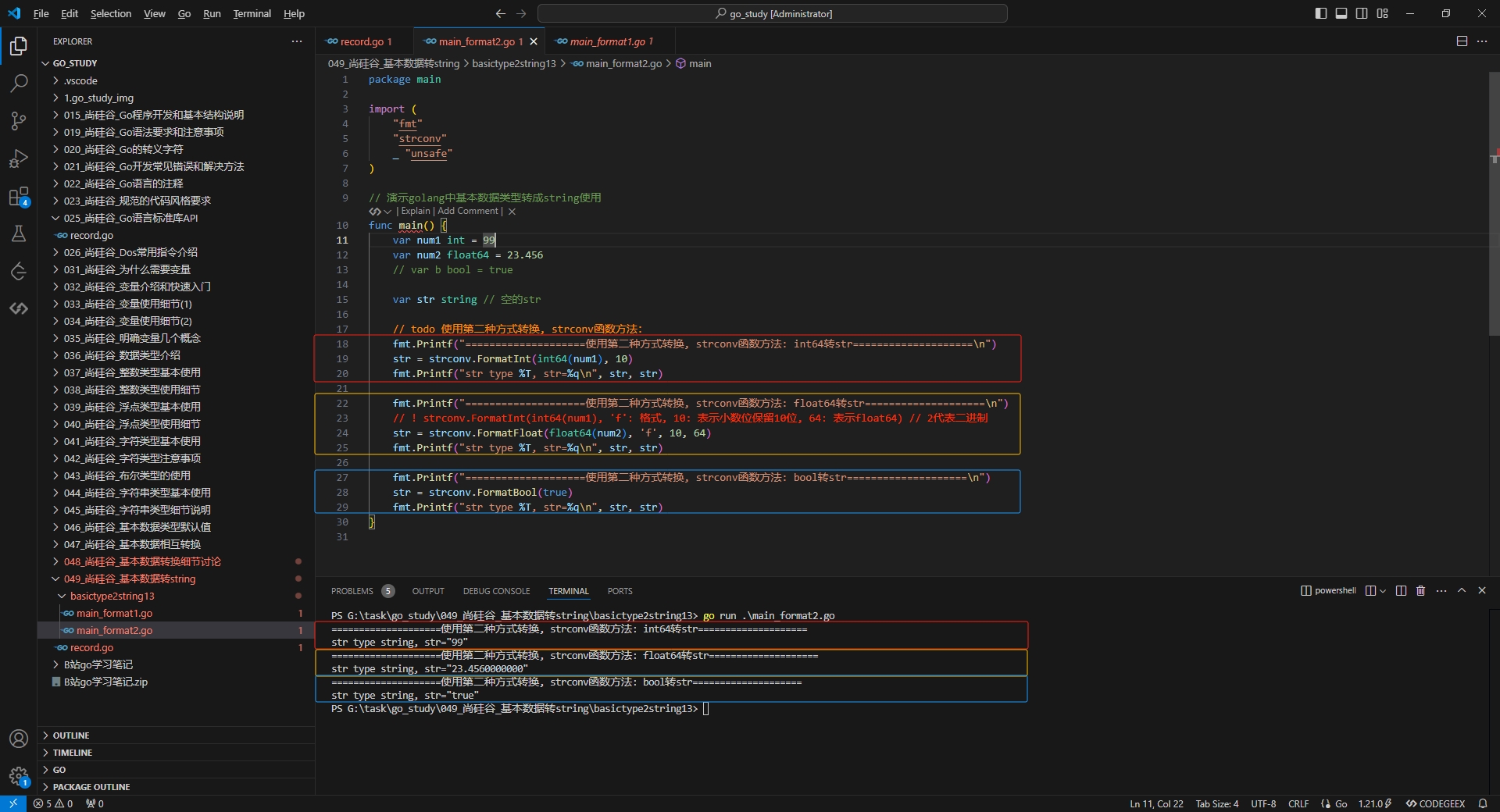Open the Testing flask view
Image resolution: width=1500 pixels, height=812 pixels.
point(19,233)
